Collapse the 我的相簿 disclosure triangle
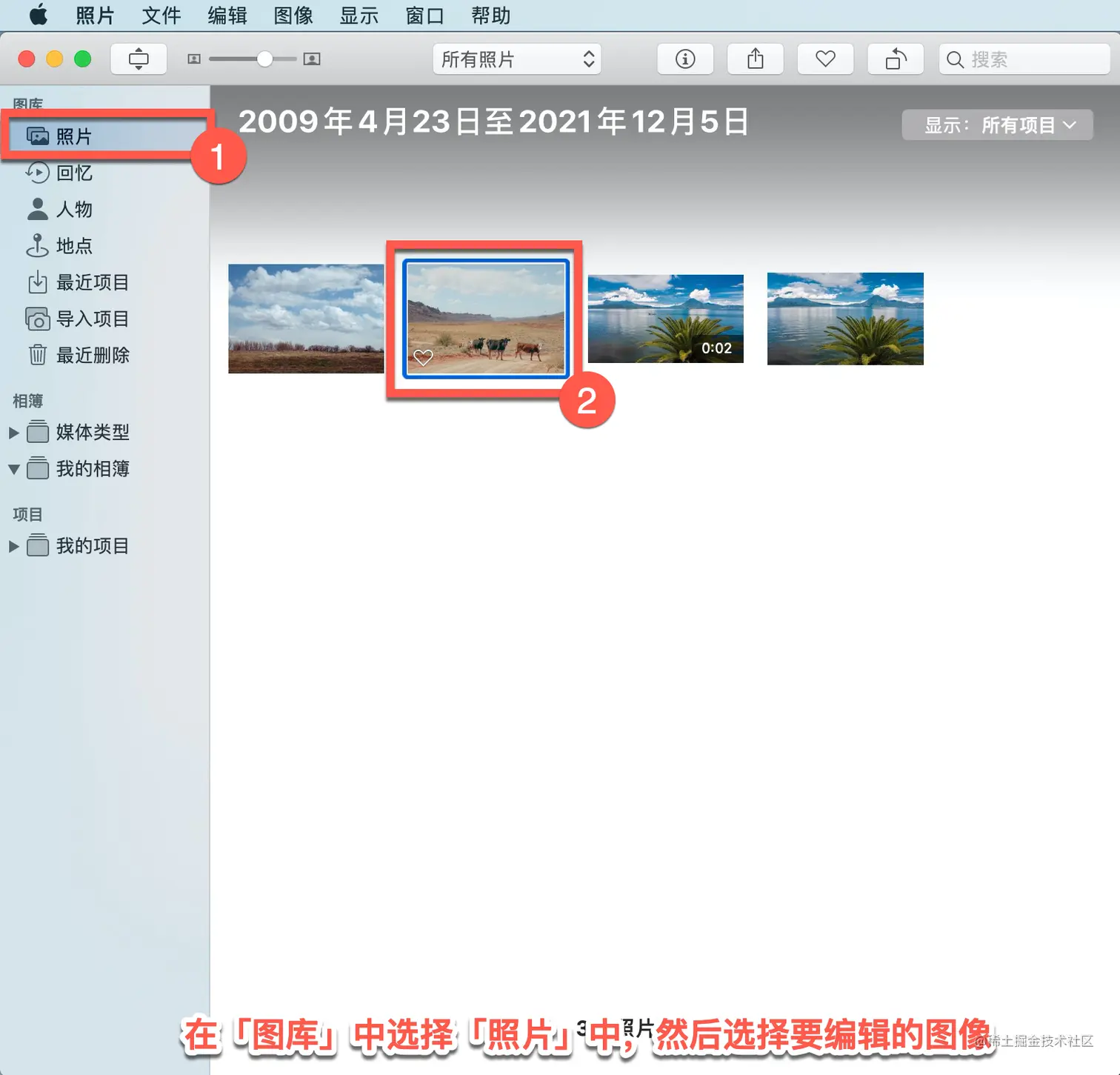 tap(13, 469)
